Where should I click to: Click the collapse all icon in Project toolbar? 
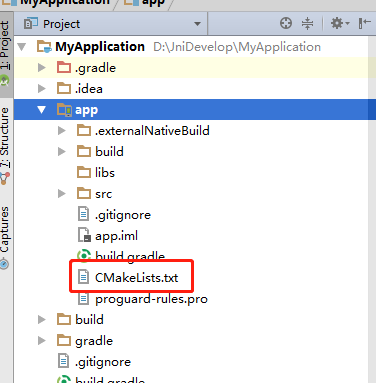pyautogui.click(x=307, y=23)
